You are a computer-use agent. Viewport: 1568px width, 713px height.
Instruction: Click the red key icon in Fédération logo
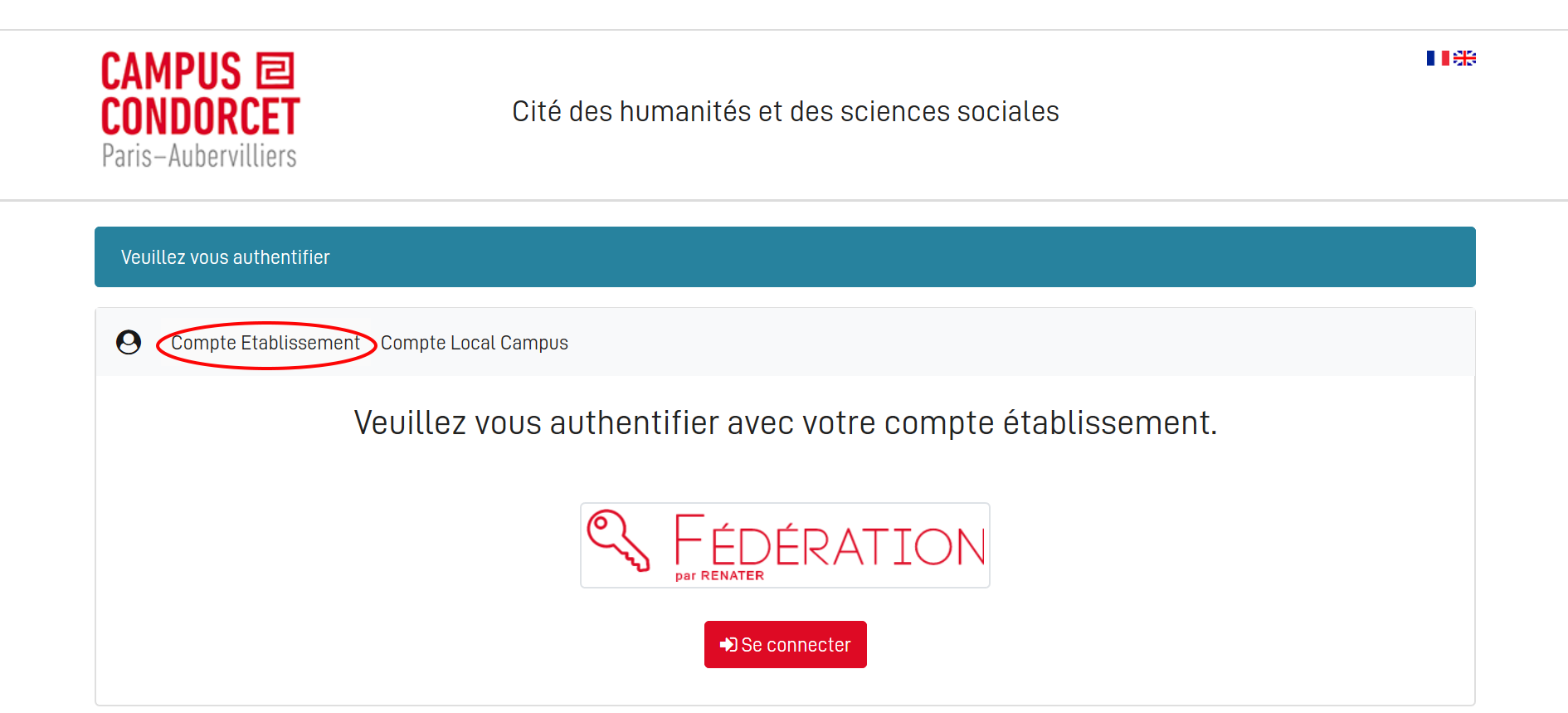pyautogui.click(x=618, y=540)
